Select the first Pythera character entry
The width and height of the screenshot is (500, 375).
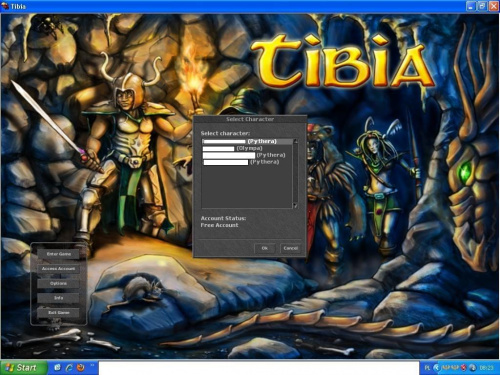tap(247, 141)
